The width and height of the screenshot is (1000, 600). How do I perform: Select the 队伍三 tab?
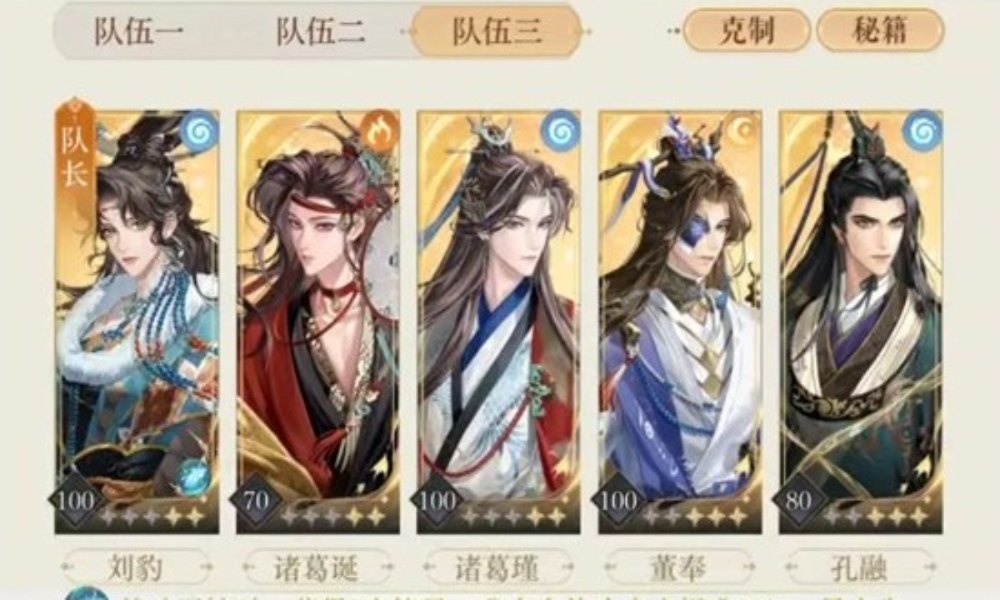497,31
